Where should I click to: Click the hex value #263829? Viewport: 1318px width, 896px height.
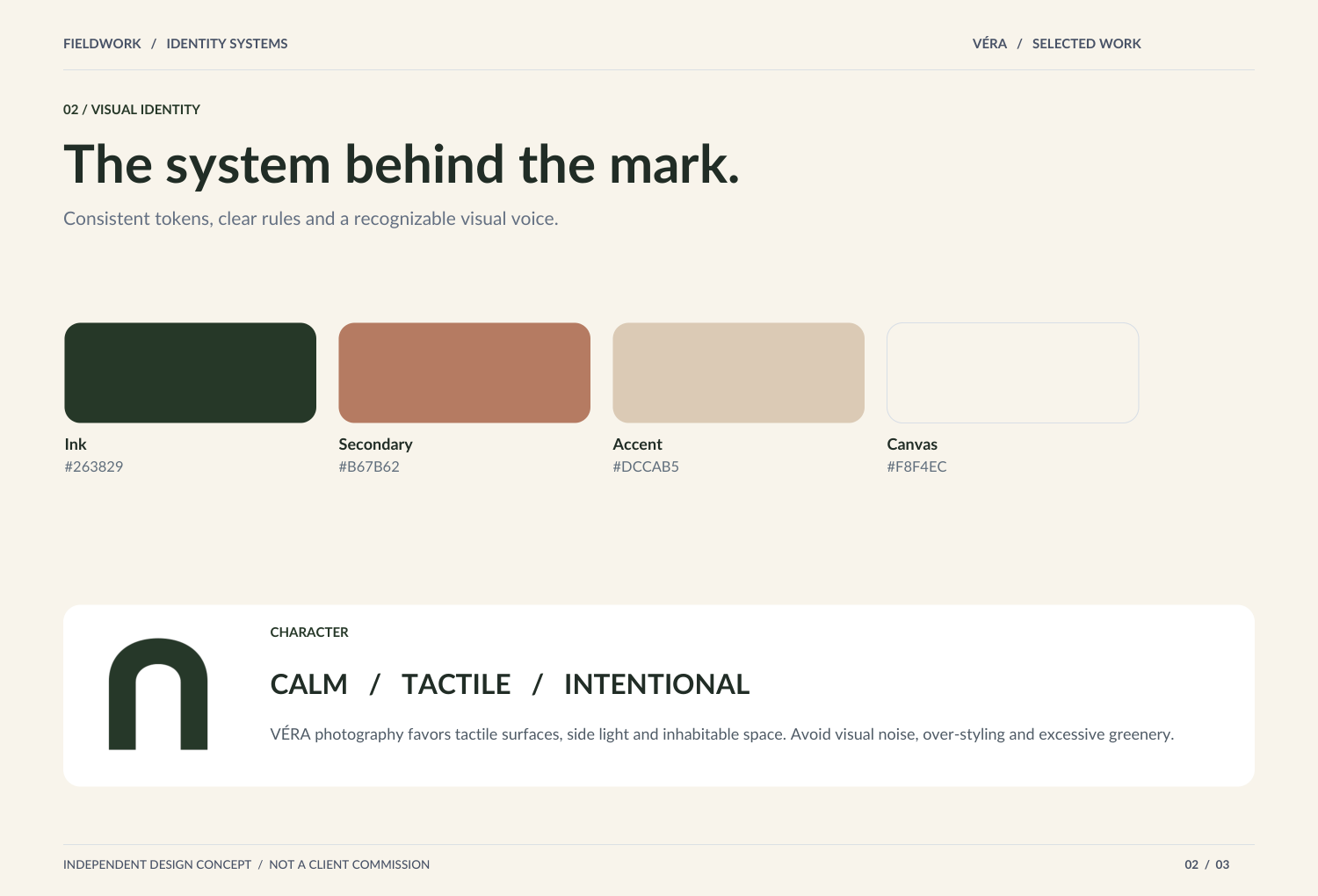pyautogui.click(x=94, y=466)
